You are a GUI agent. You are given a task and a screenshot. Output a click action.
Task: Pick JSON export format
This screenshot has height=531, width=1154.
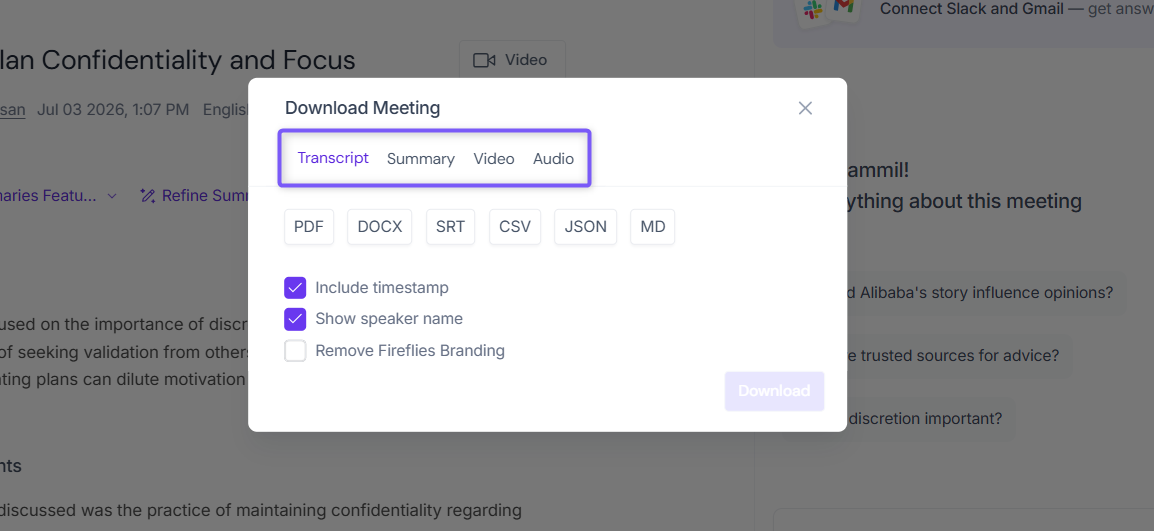[586, 227]
